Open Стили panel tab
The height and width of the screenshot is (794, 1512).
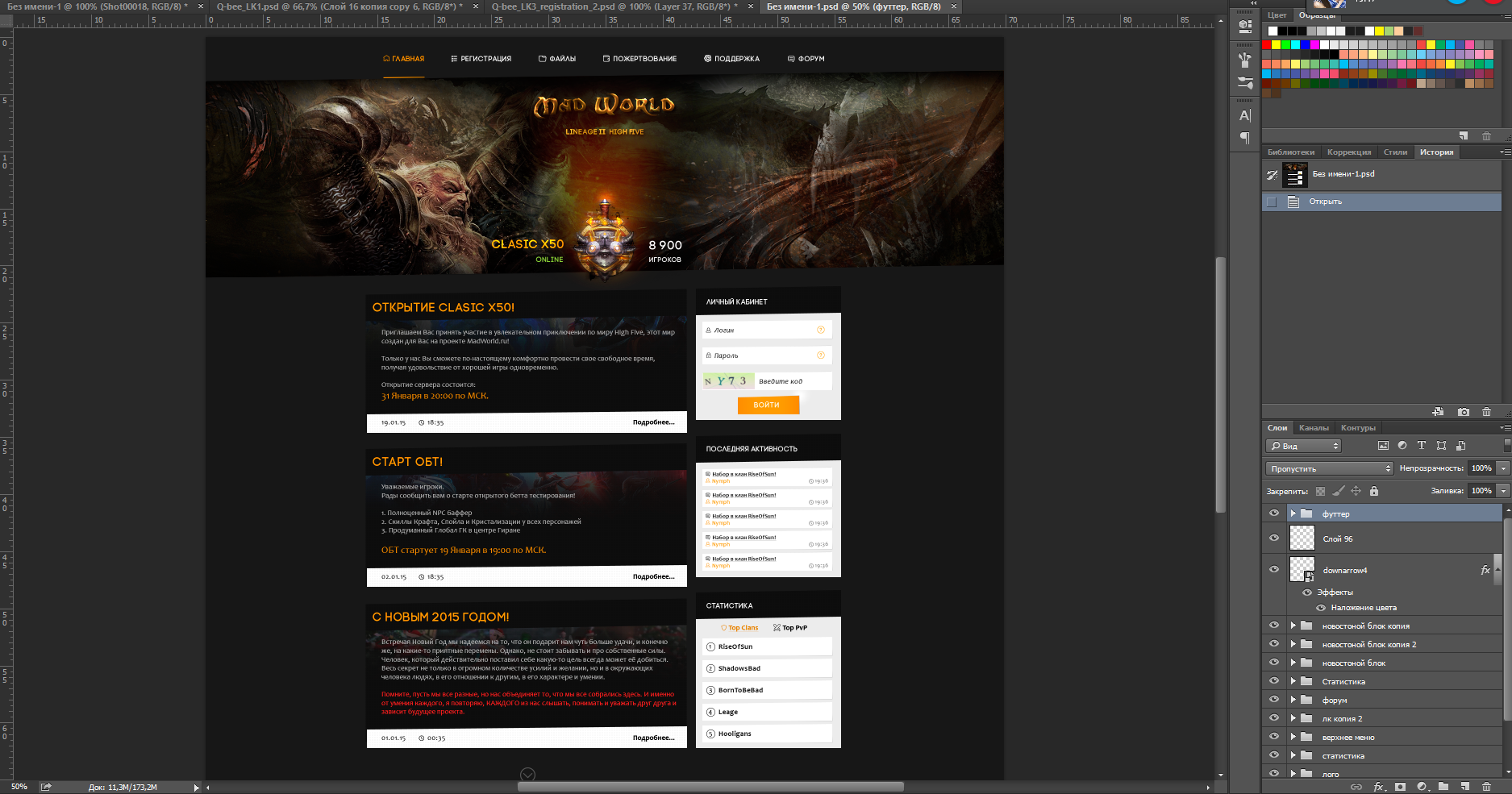click(1395, 152)
